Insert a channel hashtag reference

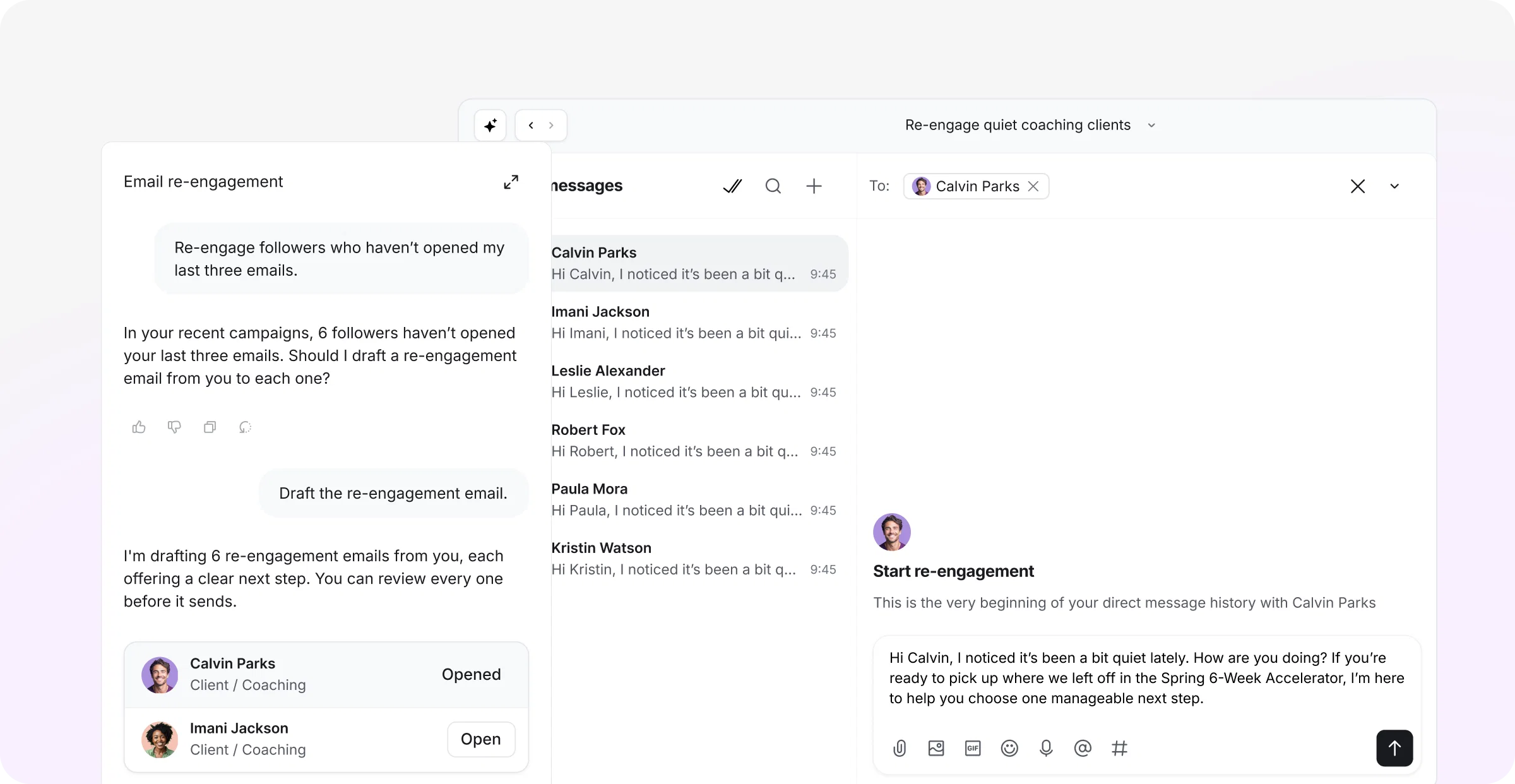(1119, 748)
